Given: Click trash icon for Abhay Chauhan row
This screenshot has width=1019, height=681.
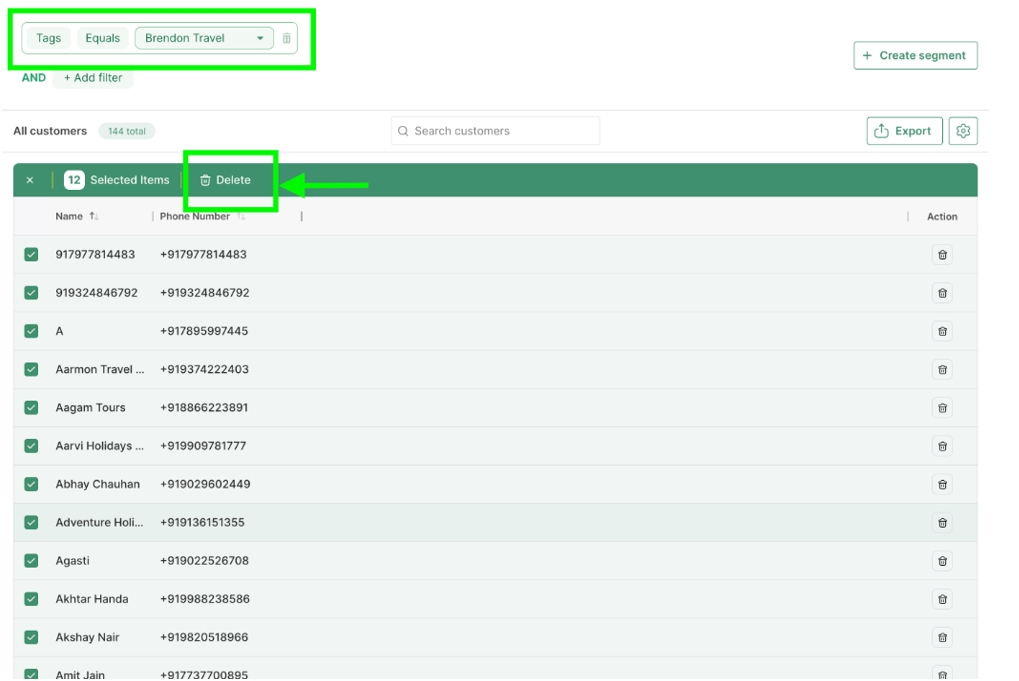Looking at the screenshot, I should point(941,485).
